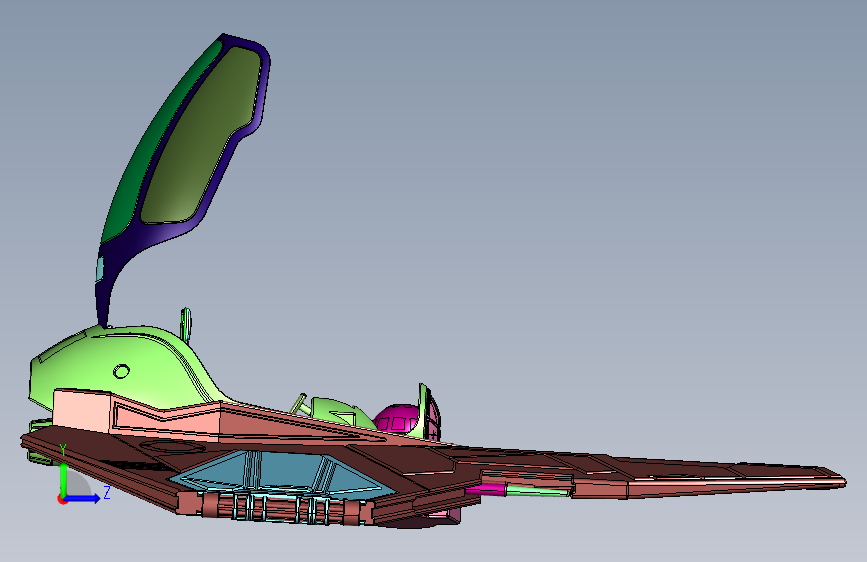Screen dimensions: 867x562
Task: Click the red origin ball of the triad
Action: (x=61, y=499)
